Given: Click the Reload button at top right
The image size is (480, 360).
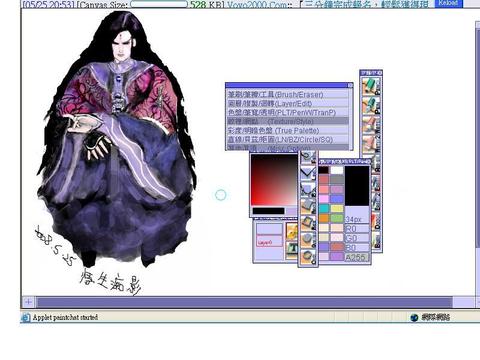Looking at the screenshot, I should [x=449, y=3].
